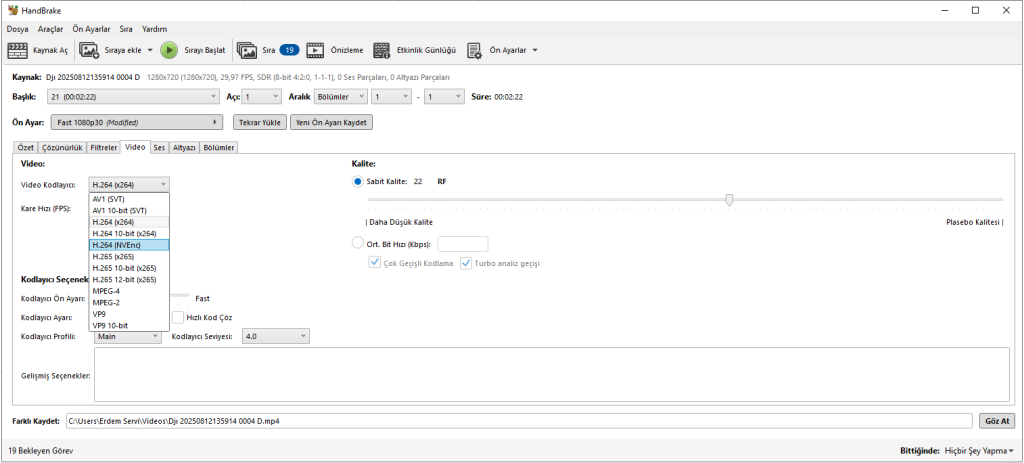1024x463 pixels.
Task: Click the Farklı Kaydet output path field
Action: (519, 421)
